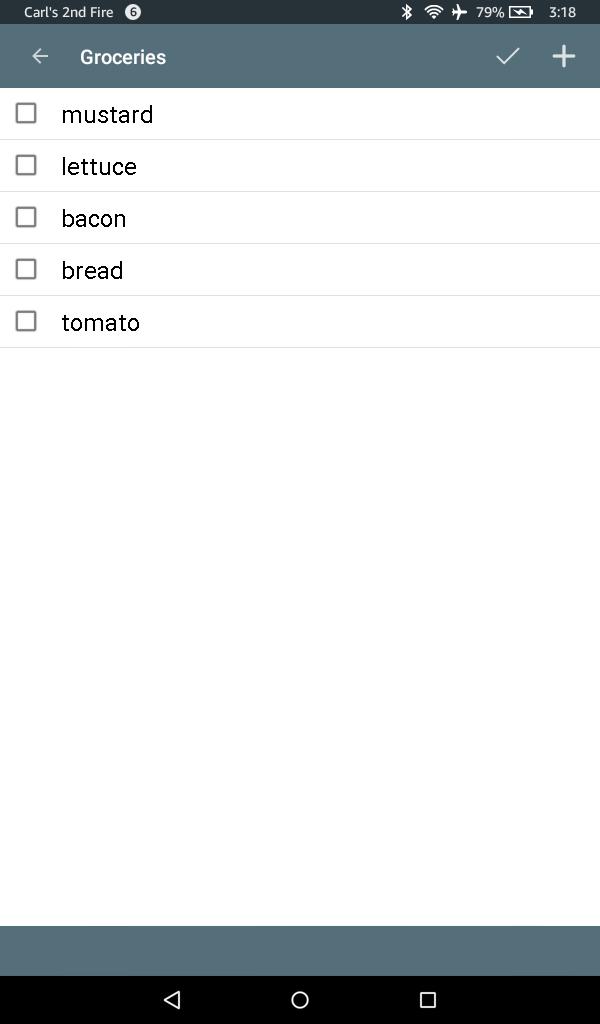Viewport: 600px width, 1024px height.
Task: Tap the airplane mode status icon
Action: [x=460, y=12]
